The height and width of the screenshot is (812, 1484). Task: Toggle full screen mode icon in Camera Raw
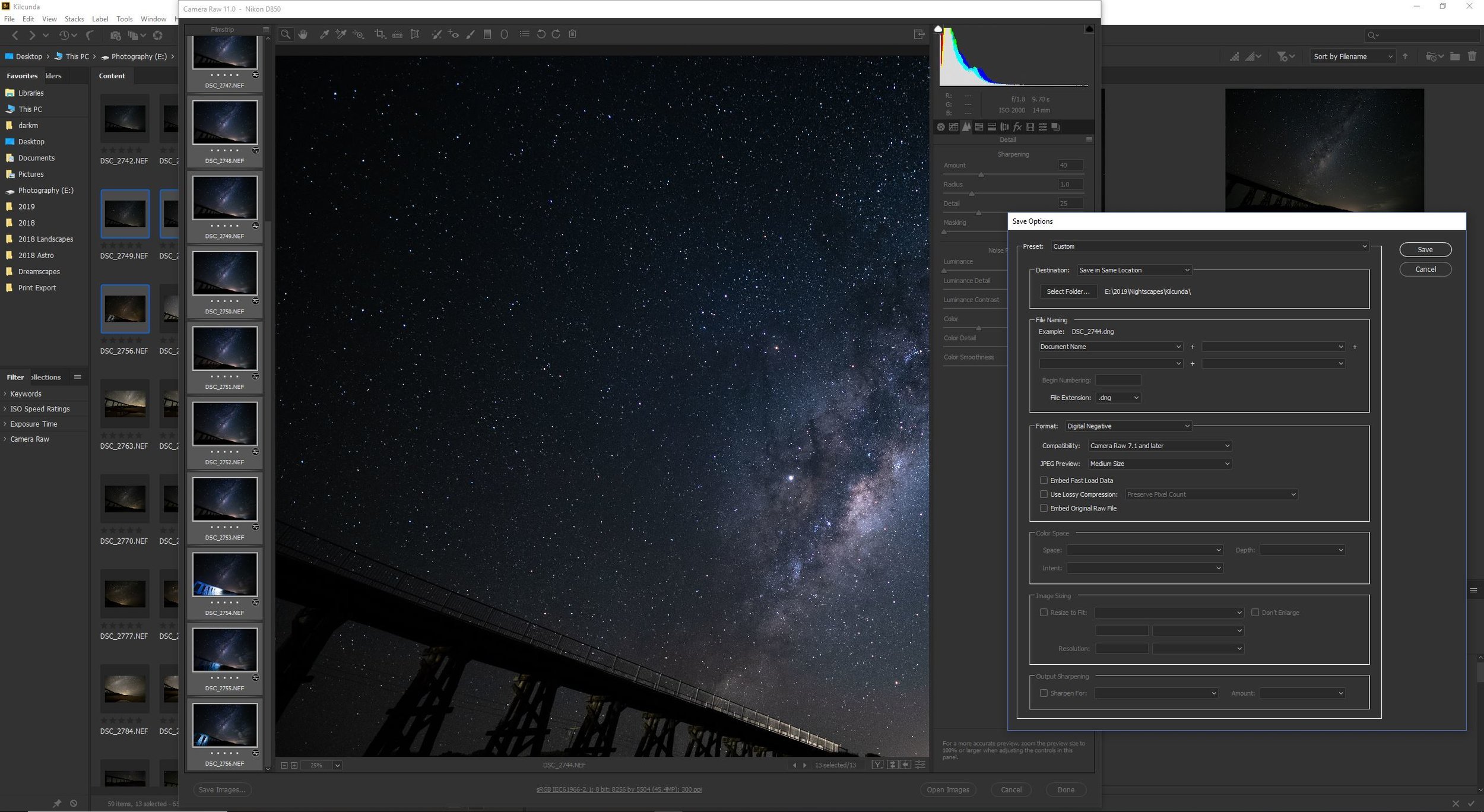point(919,34)
